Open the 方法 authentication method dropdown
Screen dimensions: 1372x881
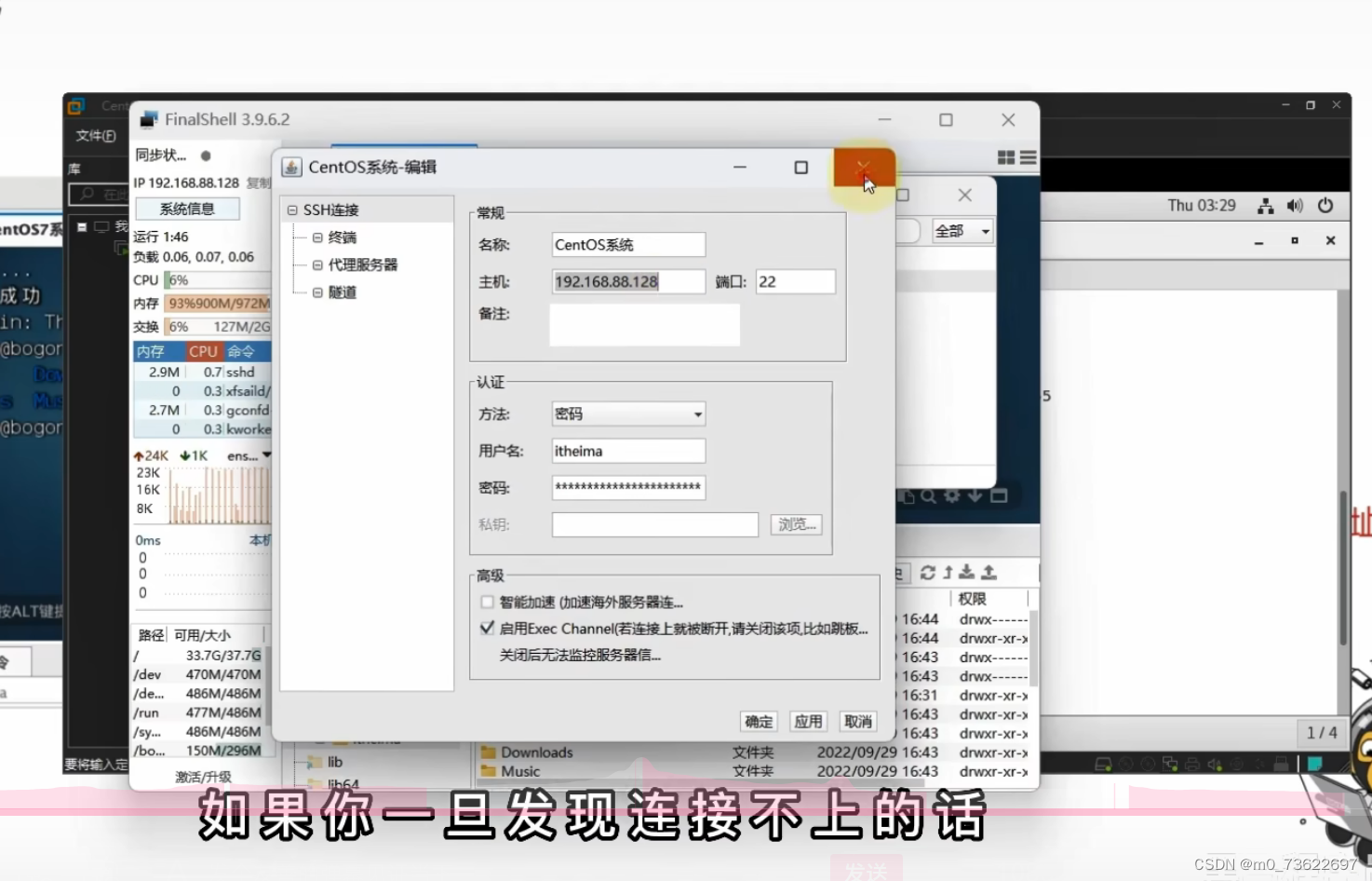628,413
